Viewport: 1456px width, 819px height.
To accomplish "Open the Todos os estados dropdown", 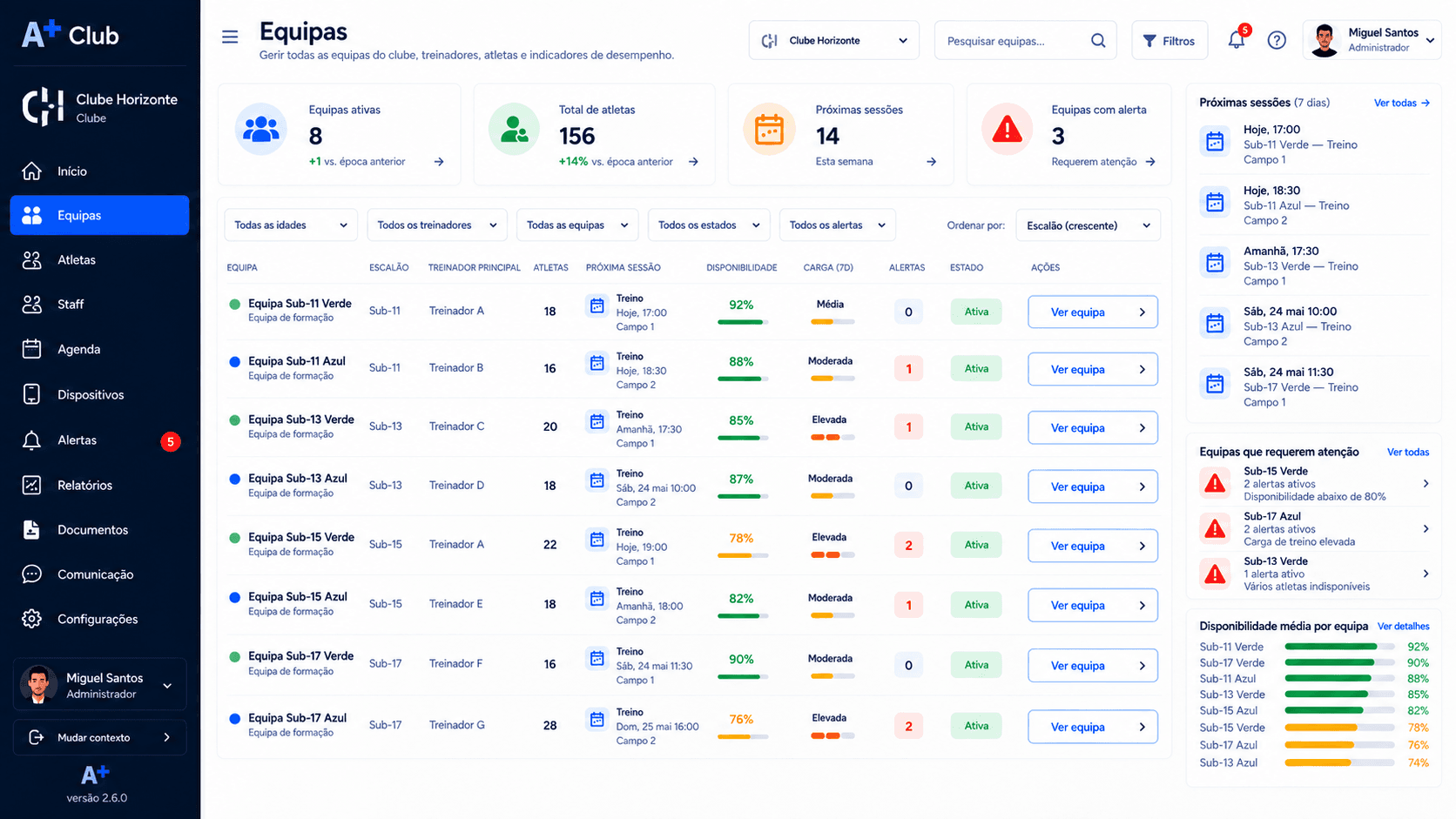I will [709, 225].
